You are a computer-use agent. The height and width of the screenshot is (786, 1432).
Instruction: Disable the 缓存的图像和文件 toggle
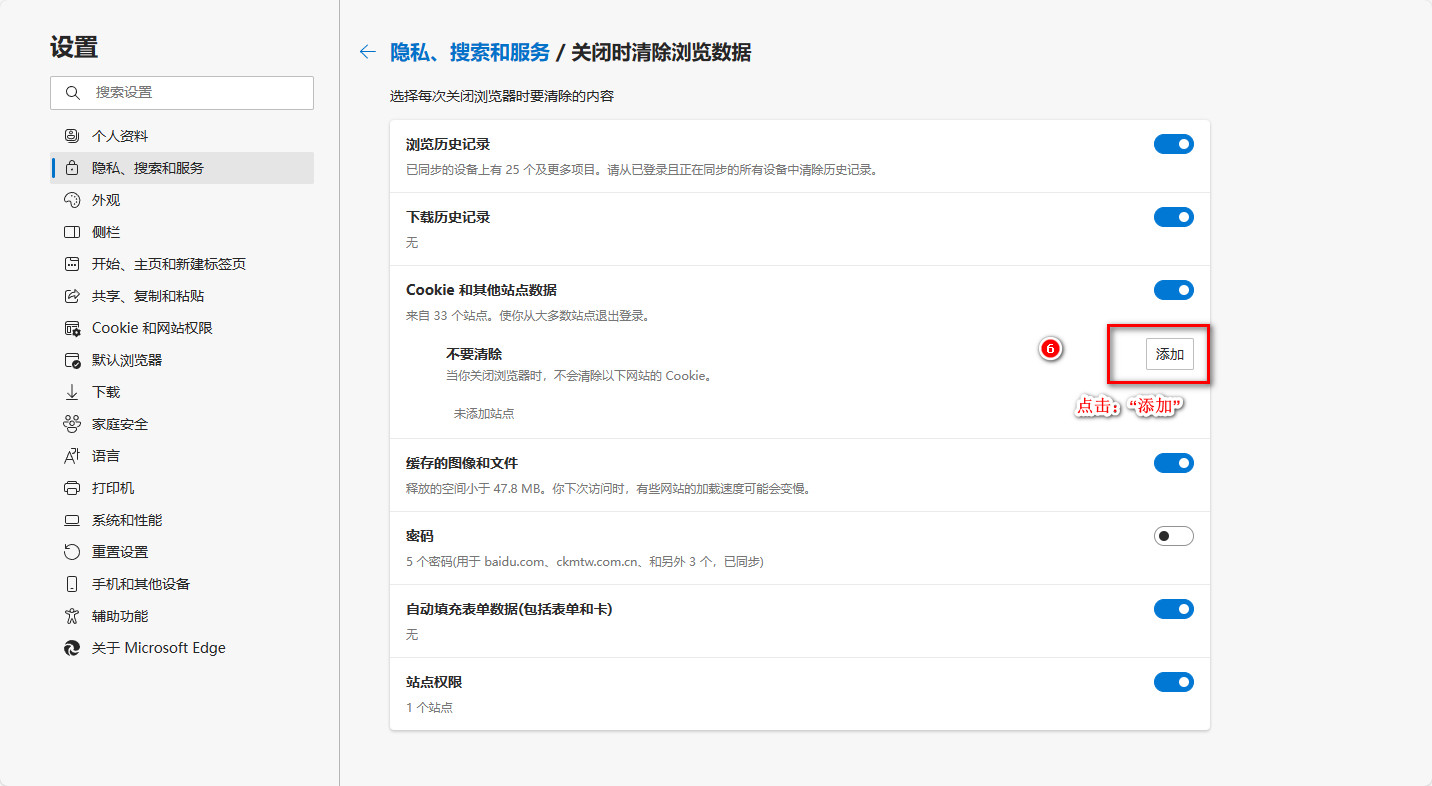pos(1173,463)
